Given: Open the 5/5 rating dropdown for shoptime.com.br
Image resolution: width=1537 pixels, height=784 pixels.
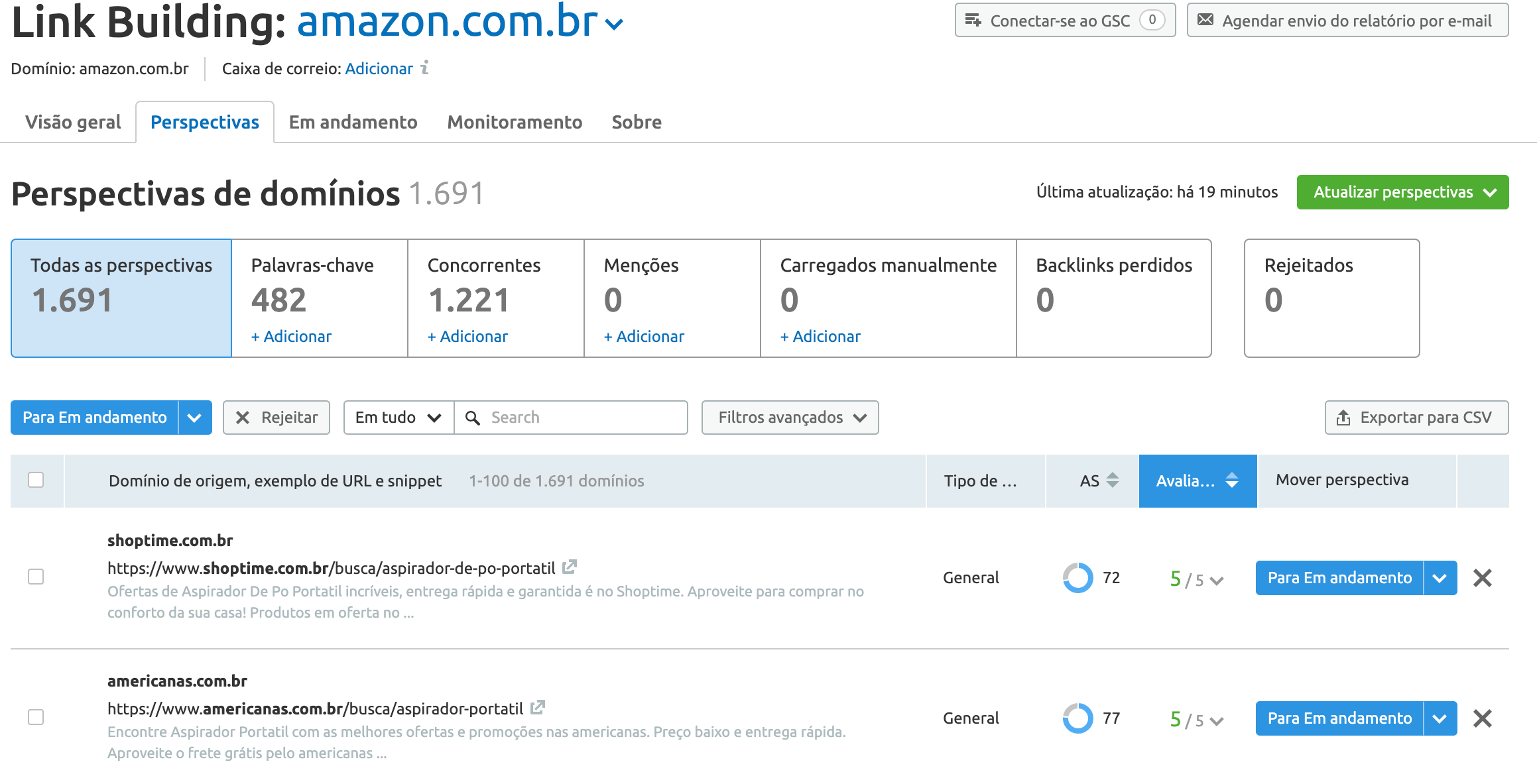Looking at the screenshot, I should tap(1197, 579).
